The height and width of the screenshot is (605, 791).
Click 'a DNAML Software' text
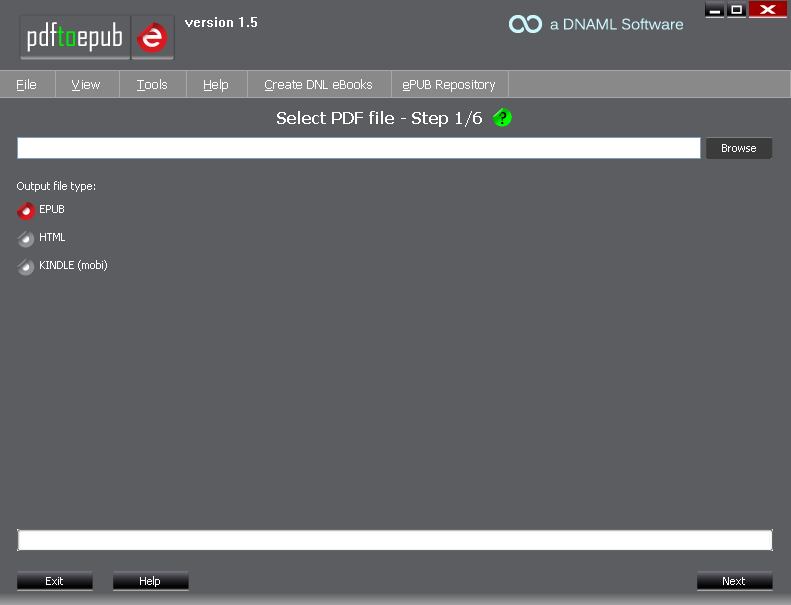(616, 24)
